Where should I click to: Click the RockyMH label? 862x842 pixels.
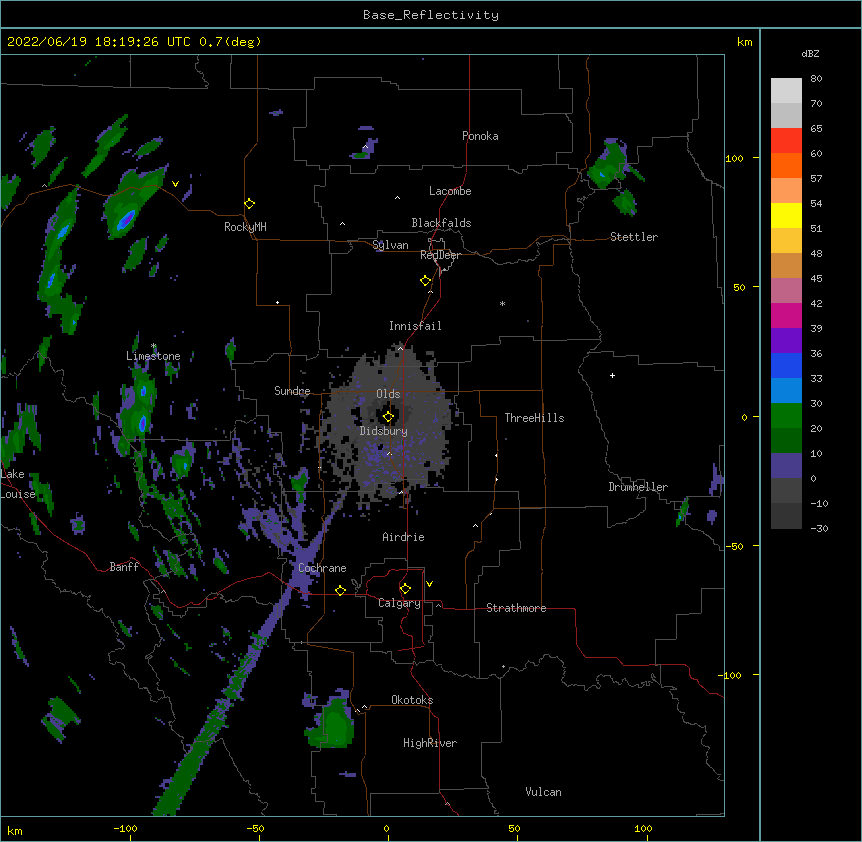[x=245, y=227]
